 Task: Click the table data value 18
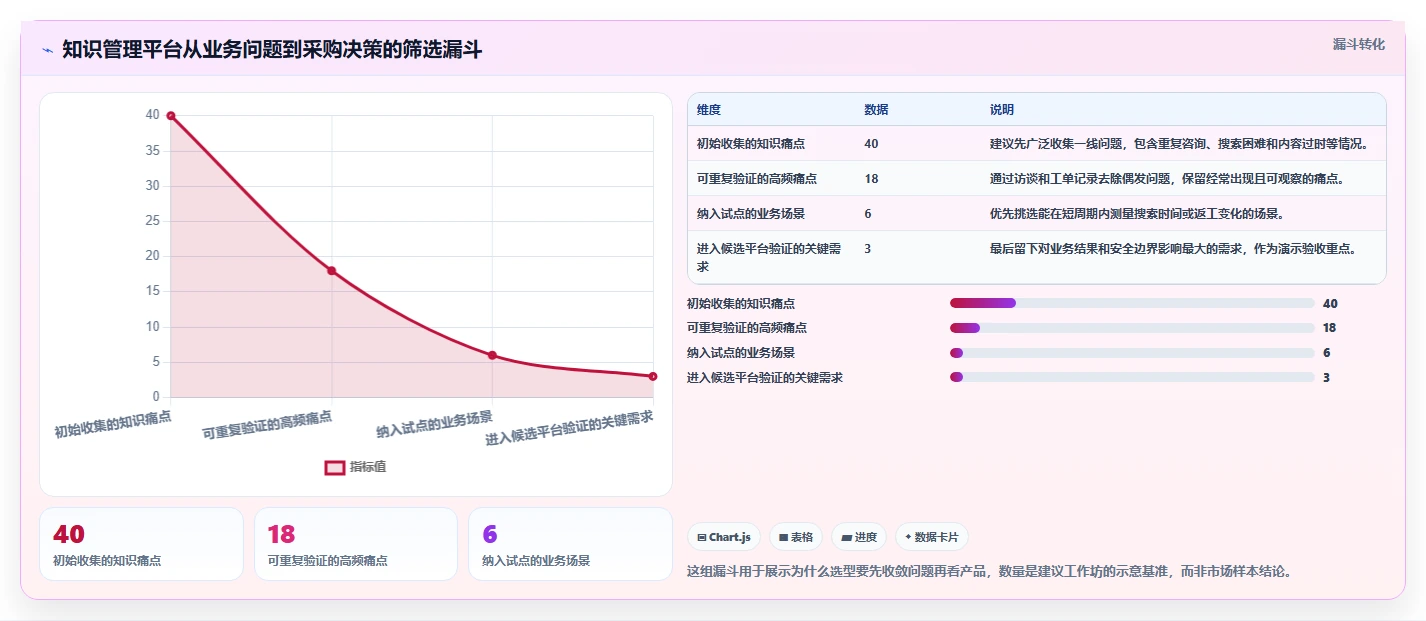870,179
